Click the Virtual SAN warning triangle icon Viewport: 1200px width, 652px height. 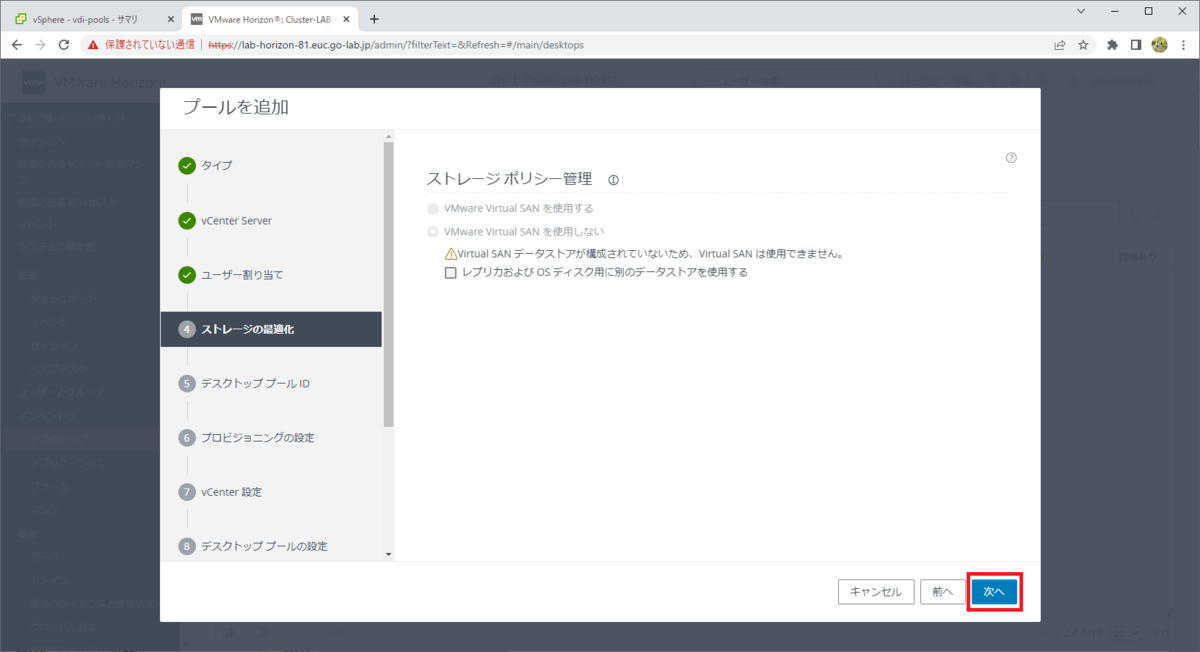[451, 254]
